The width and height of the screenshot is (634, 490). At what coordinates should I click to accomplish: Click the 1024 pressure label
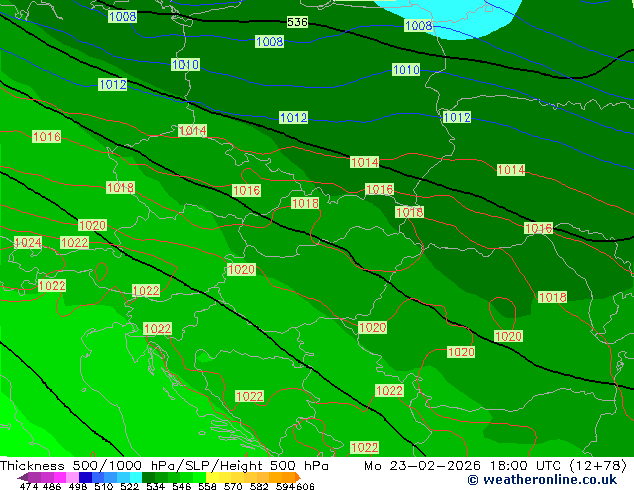(x=28, y=243)
